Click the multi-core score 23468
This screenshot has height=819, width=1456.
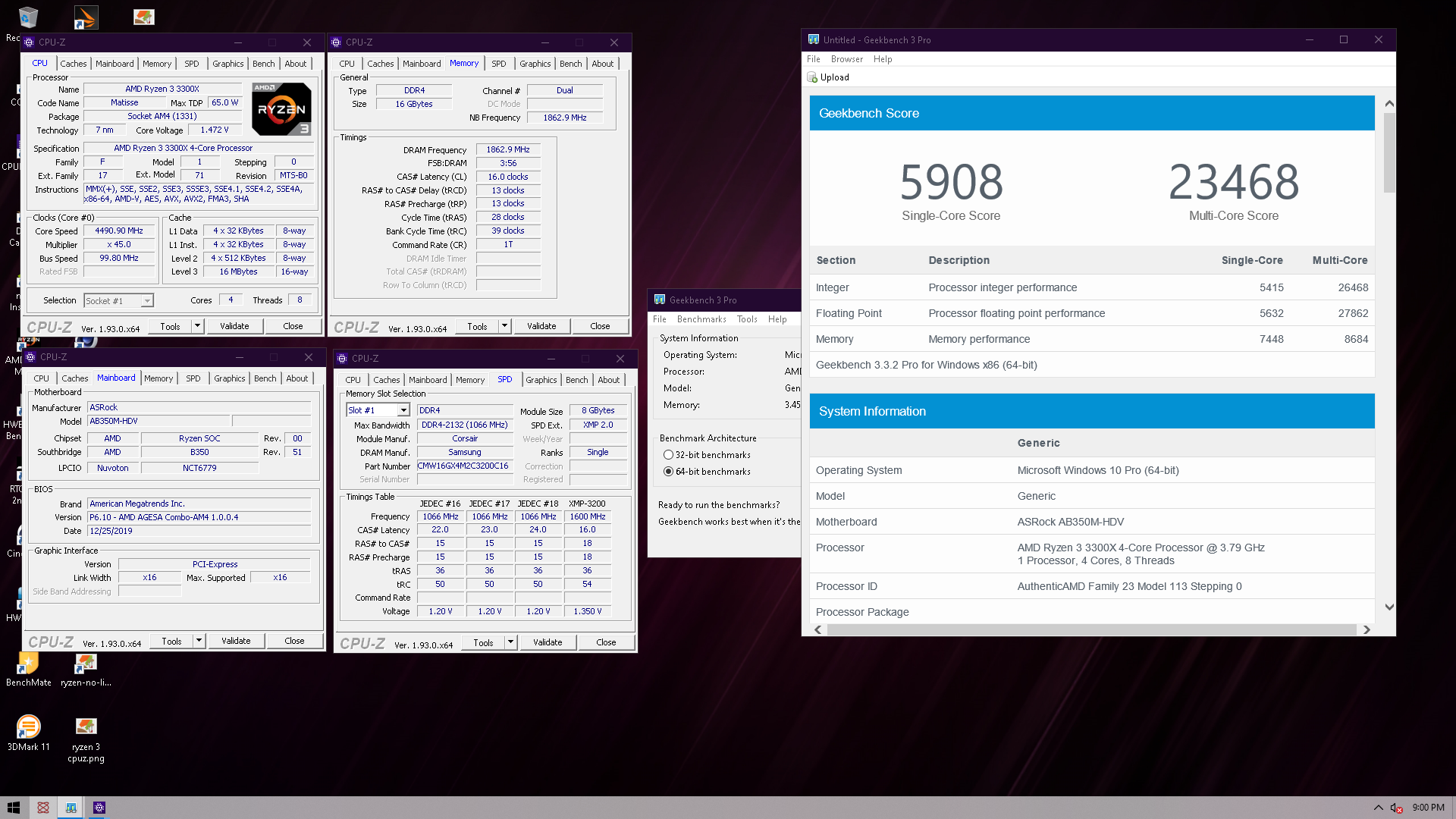pos(1234,183)
